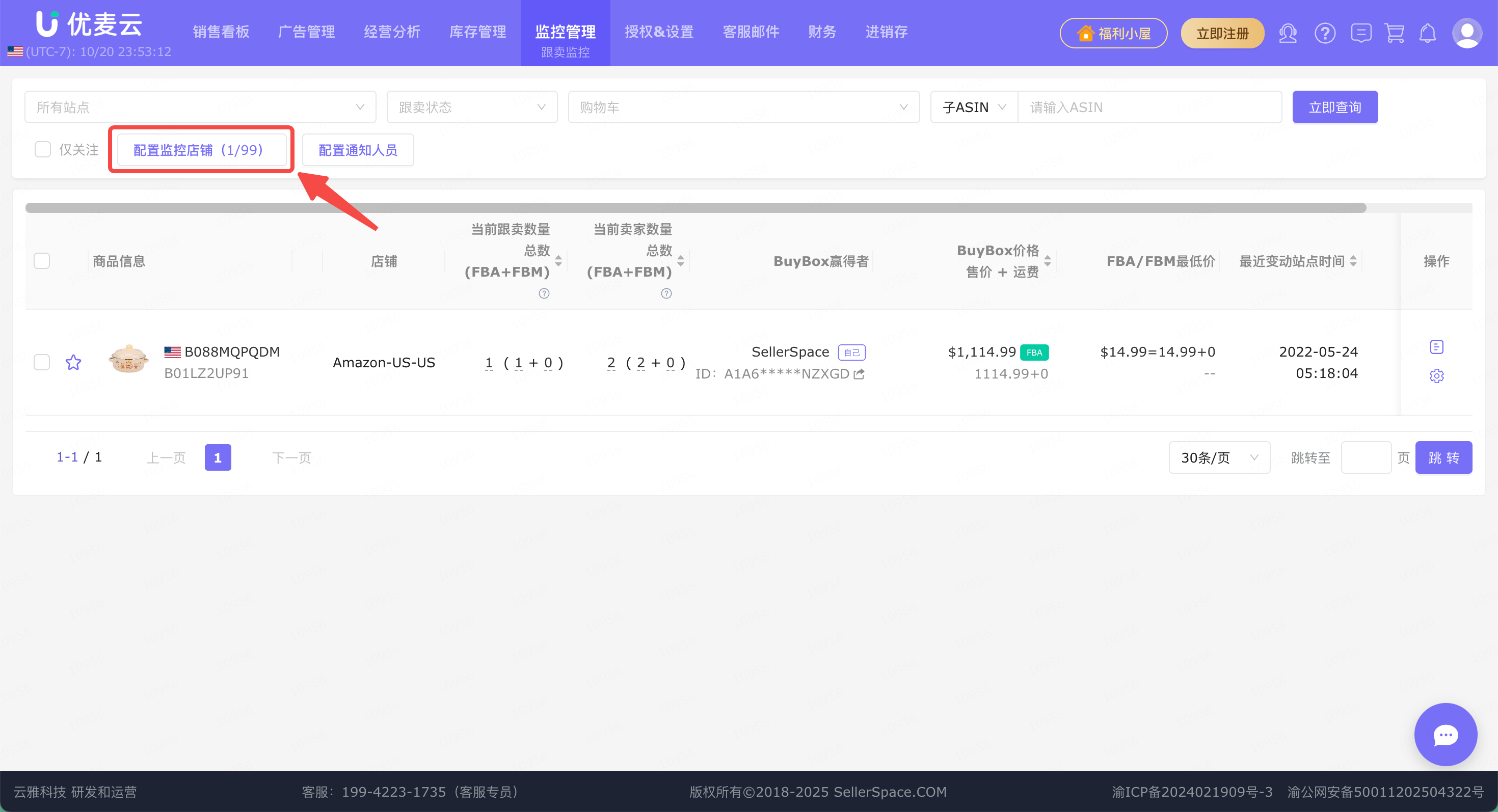Viewport: 1498px width, 812px height.
Task: Enable the 仅关注 checkbox
Action: [42, 150]
